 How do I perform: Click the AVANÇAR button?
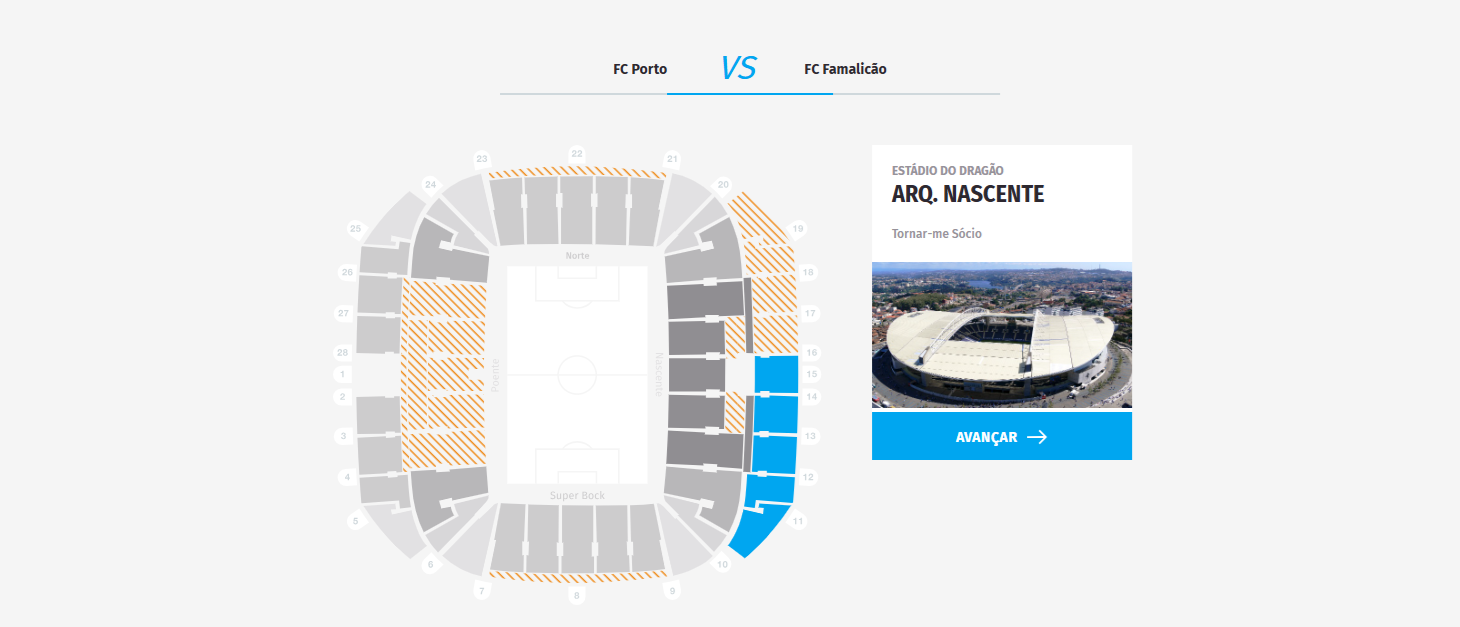1001,436
